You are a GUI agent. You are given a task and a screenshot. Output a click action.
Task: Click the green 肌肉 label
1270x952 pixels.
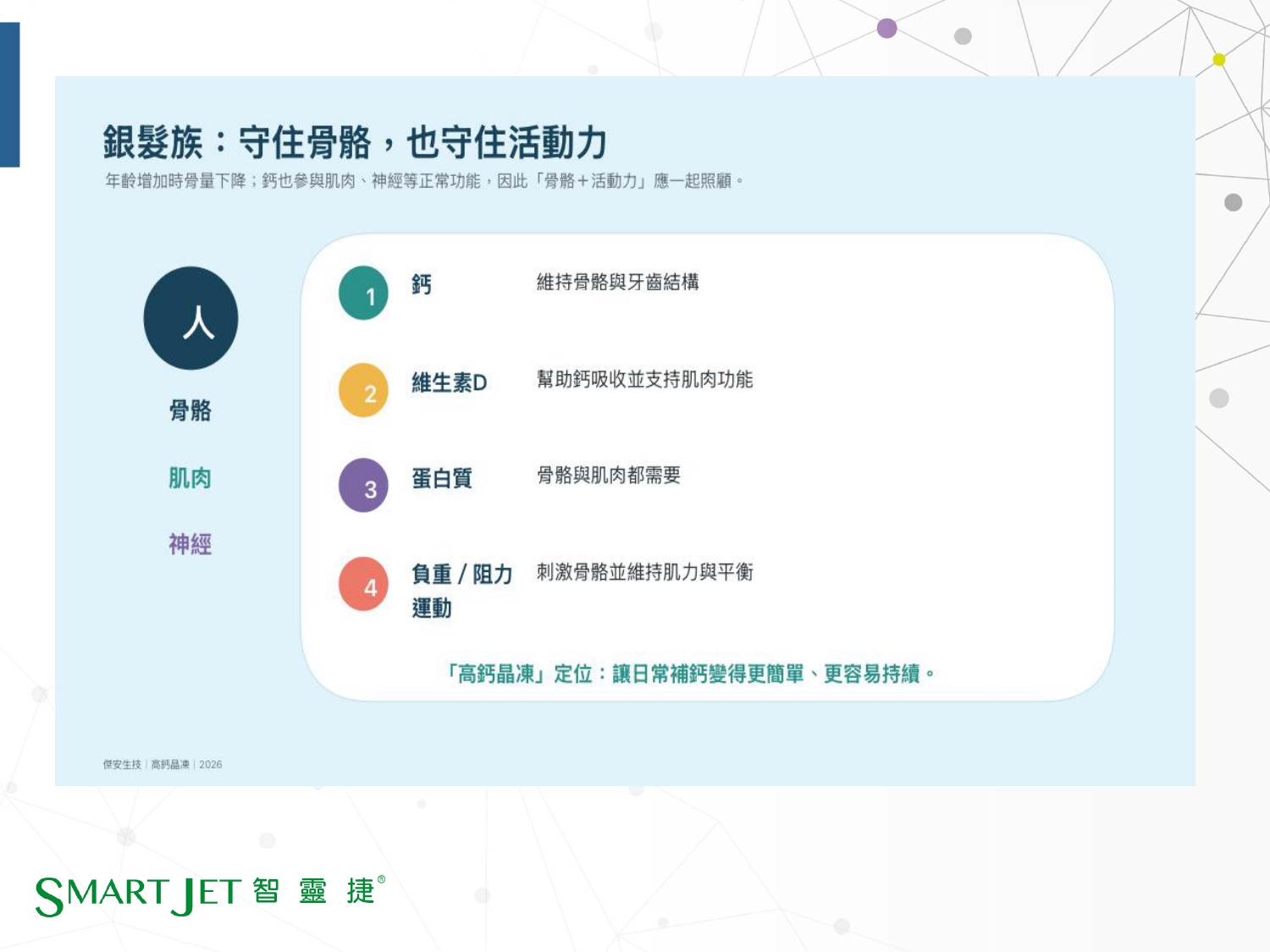[x=190, y=478]
